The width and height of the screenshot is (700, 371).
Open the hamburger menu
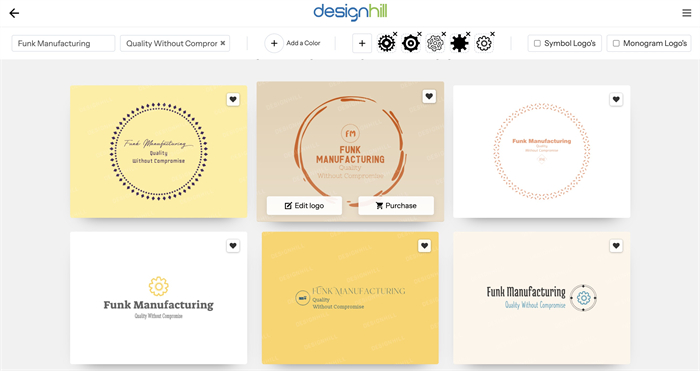(x=687, y=13)
